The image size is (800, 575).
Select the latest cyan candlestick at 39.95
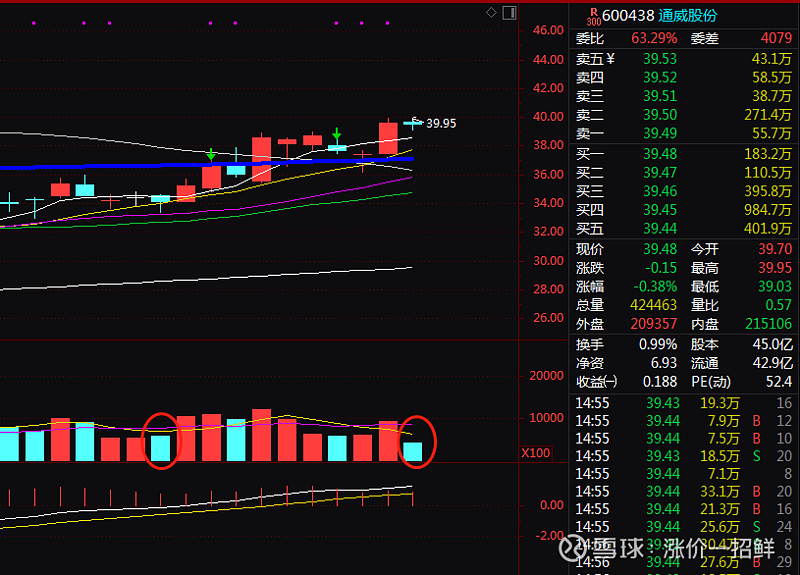[x=413, y=123]
